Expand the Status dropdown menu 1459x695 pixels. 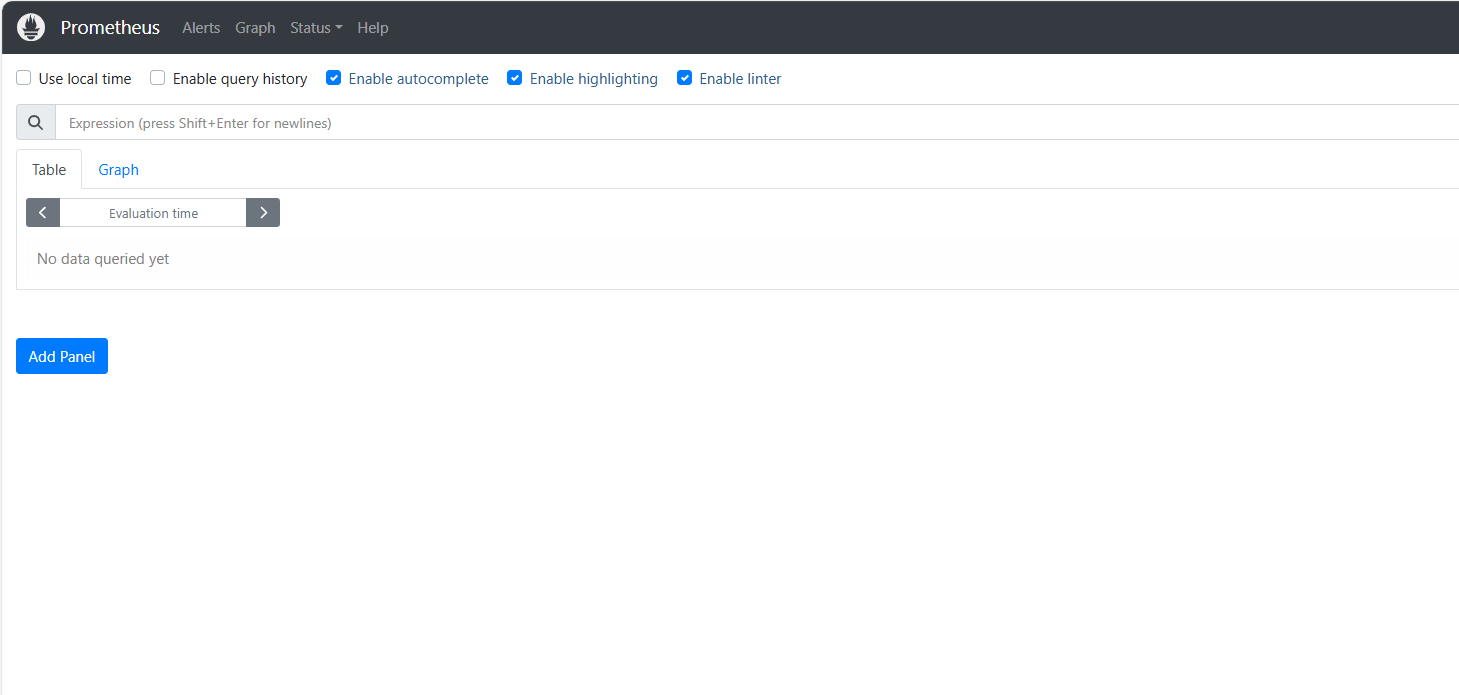pyautogui.click(x=316, y=28)
